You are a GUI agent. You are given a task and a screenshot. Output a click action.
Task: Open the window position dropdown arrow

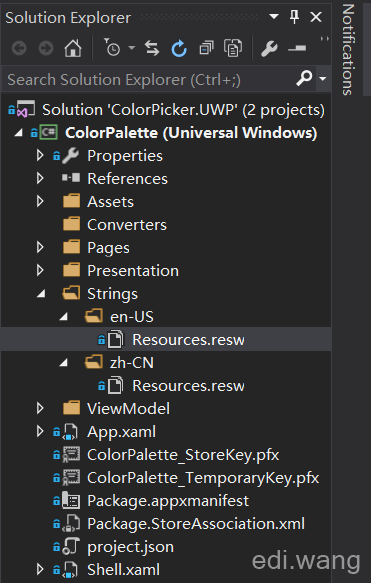[274, 17]
